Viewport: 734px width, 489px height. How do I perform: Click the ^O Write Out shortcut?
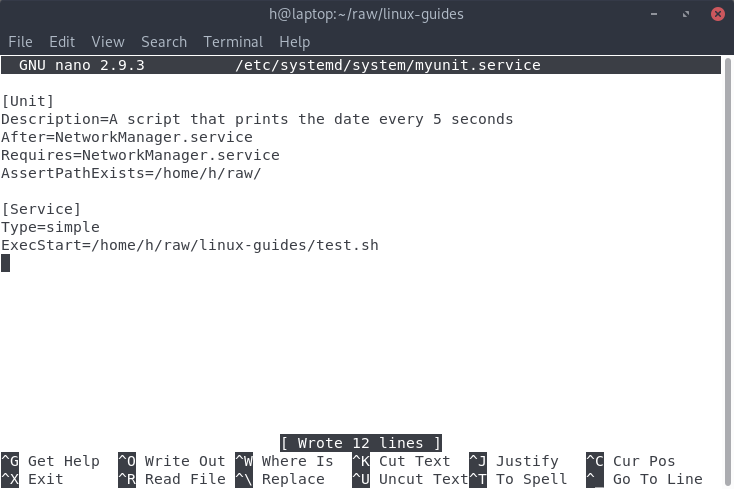(172, 461)
